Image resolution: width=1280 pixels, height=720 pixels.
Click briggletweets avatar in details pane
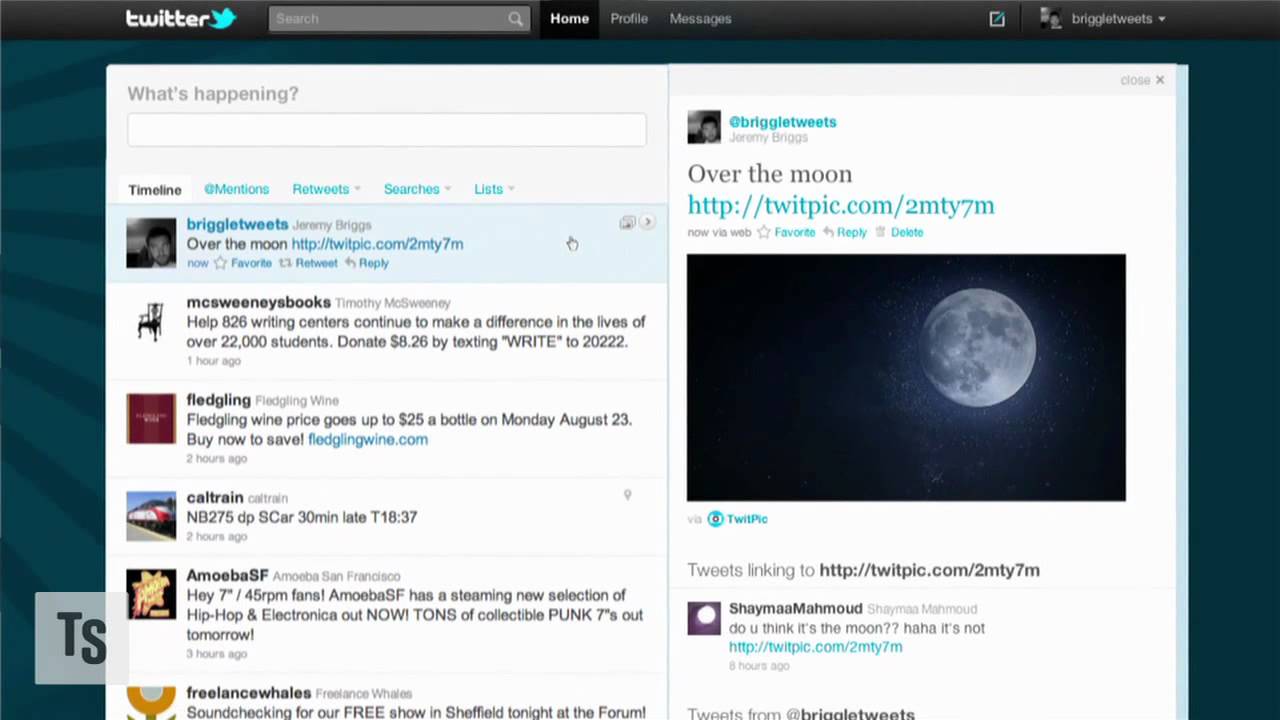click(x=704, y=127)
